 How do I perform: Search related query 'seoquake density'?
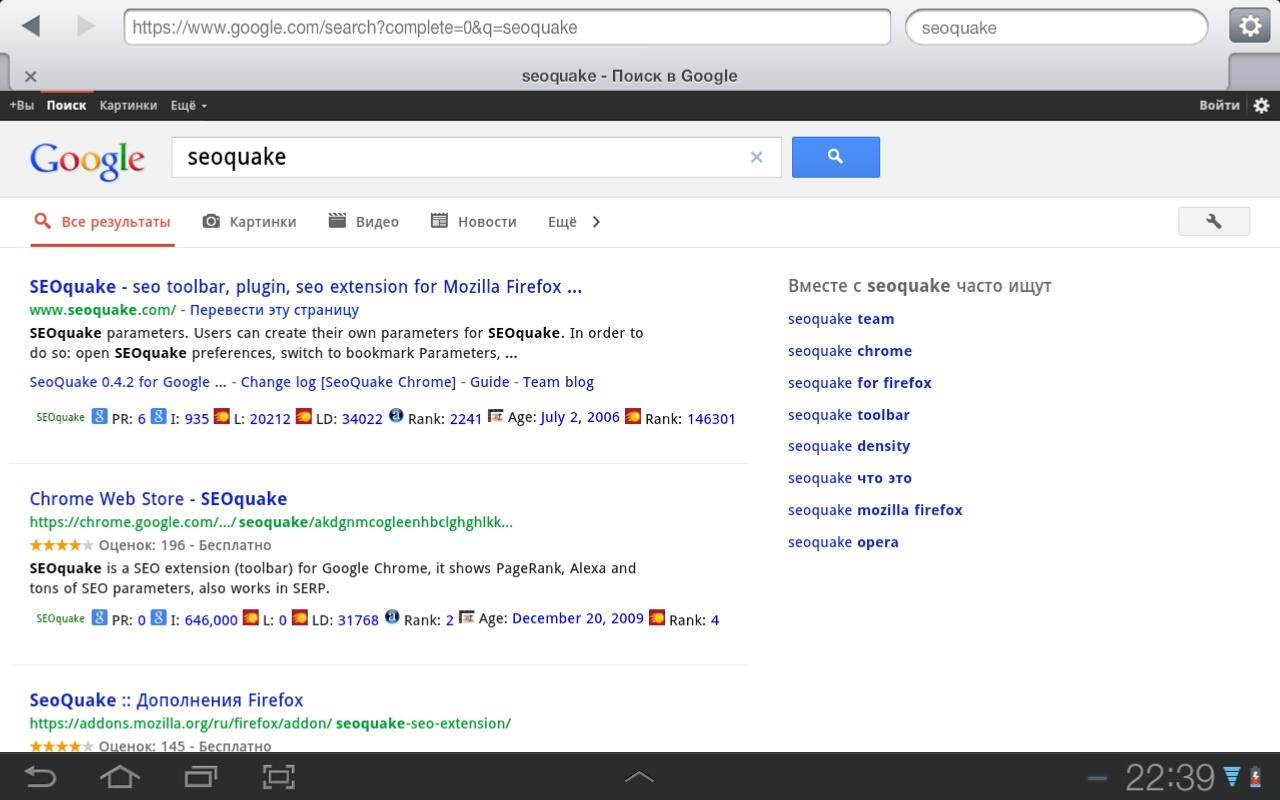coord(849,446)
